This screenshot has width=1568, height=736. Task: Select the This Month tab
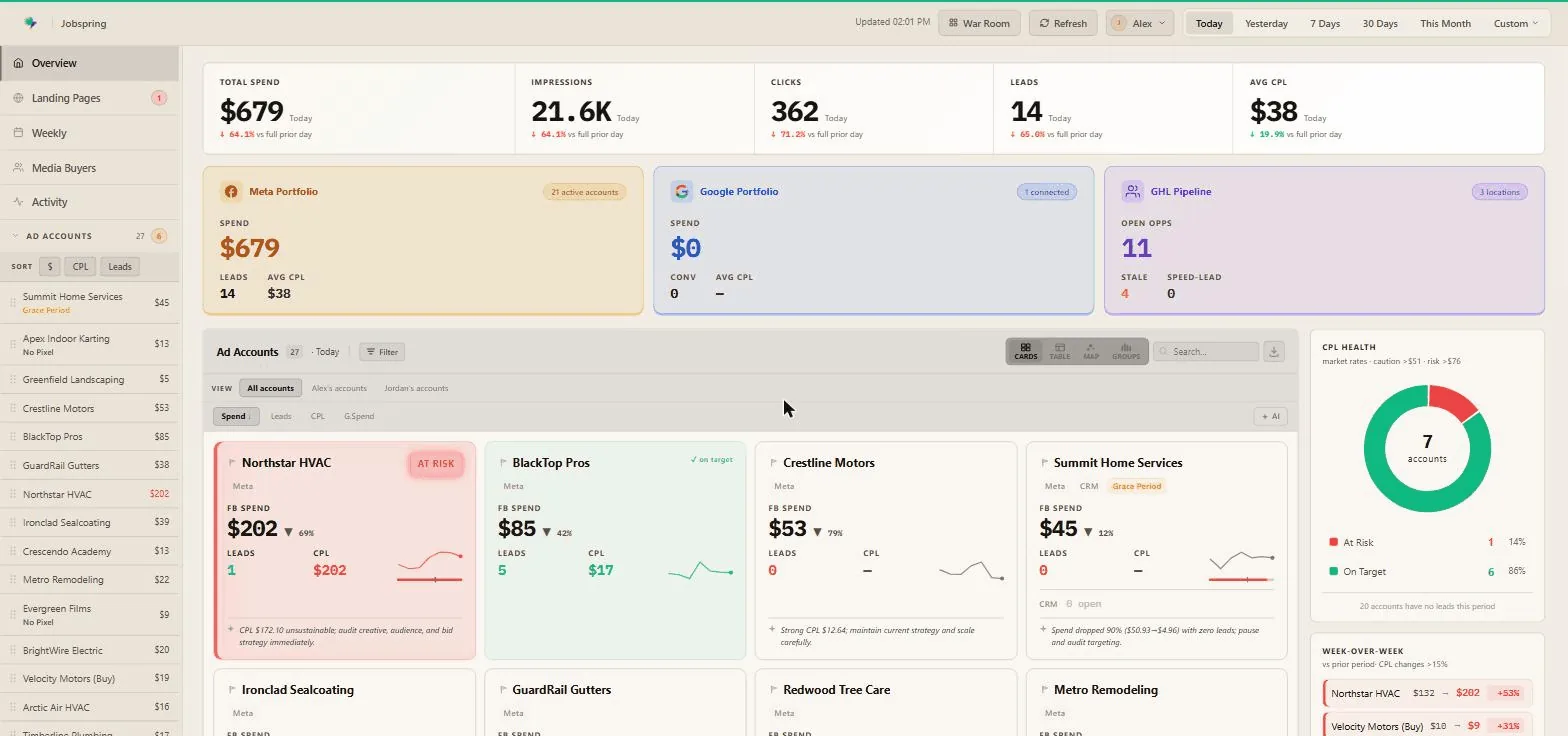(1445, 23)
